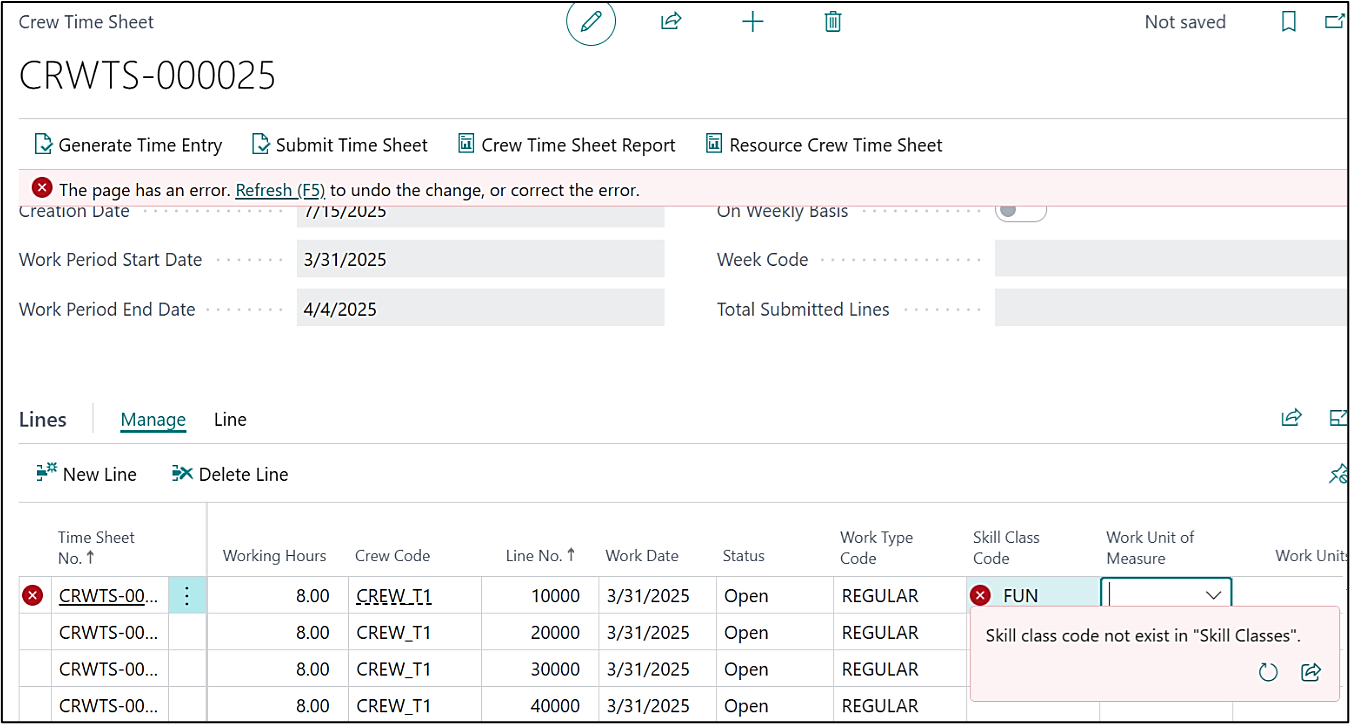This screenshot has width=1350, height=724.
Task: Click Submit Time Sheet
Action: [x=340, y=145]
